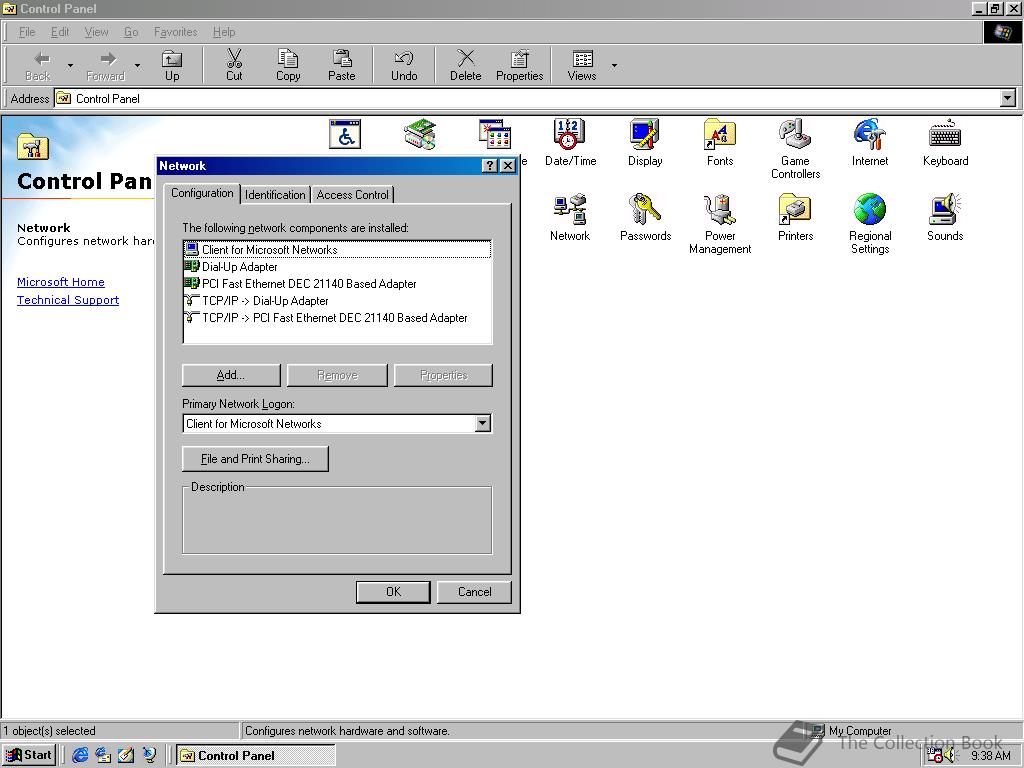Open the Accessibility Options icon
Viewport: 1024px width, 768px height.
tap(345, 135)
